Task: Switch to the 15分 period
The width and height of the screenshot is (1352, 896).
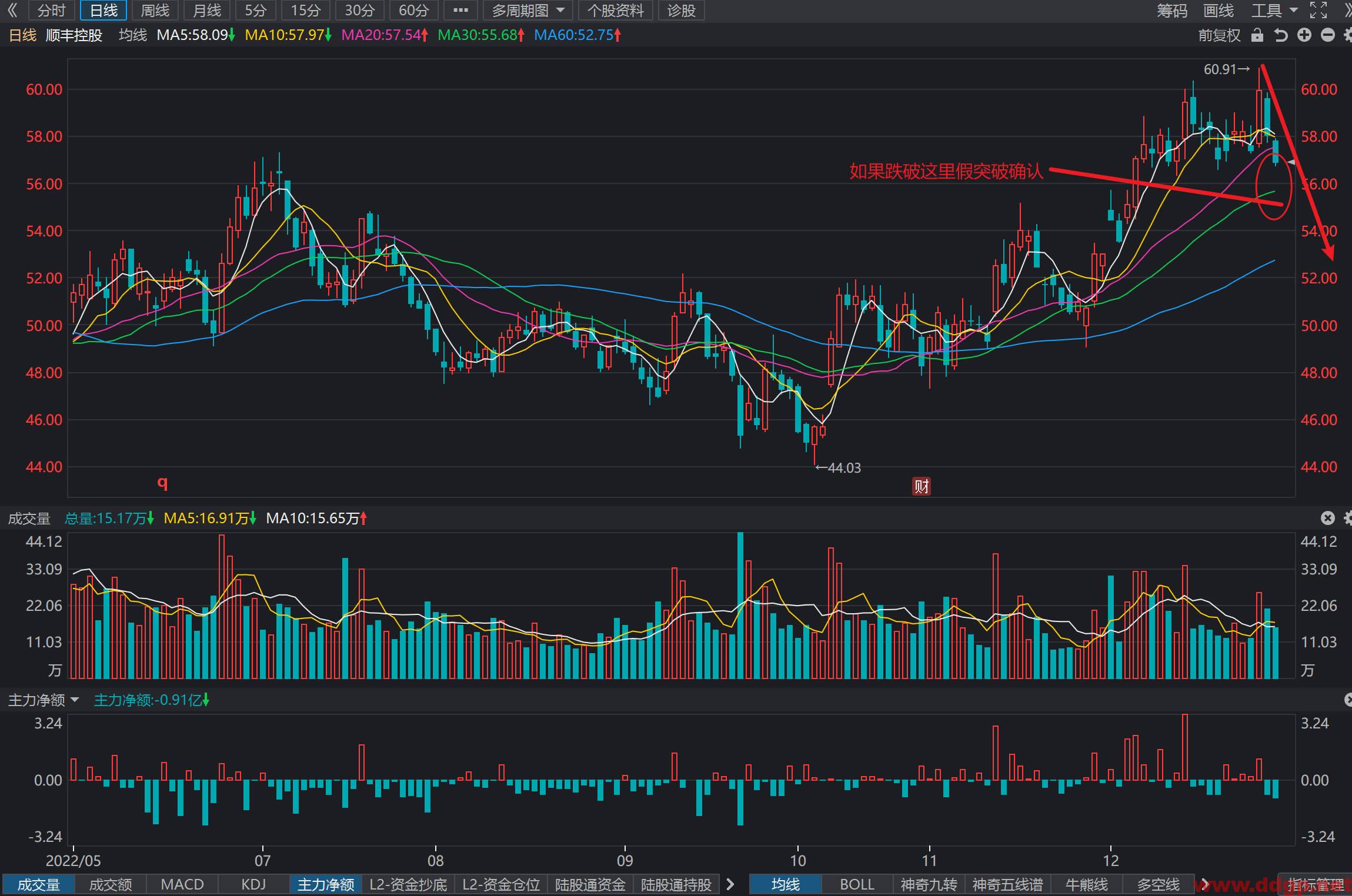Action: (306, 11)
